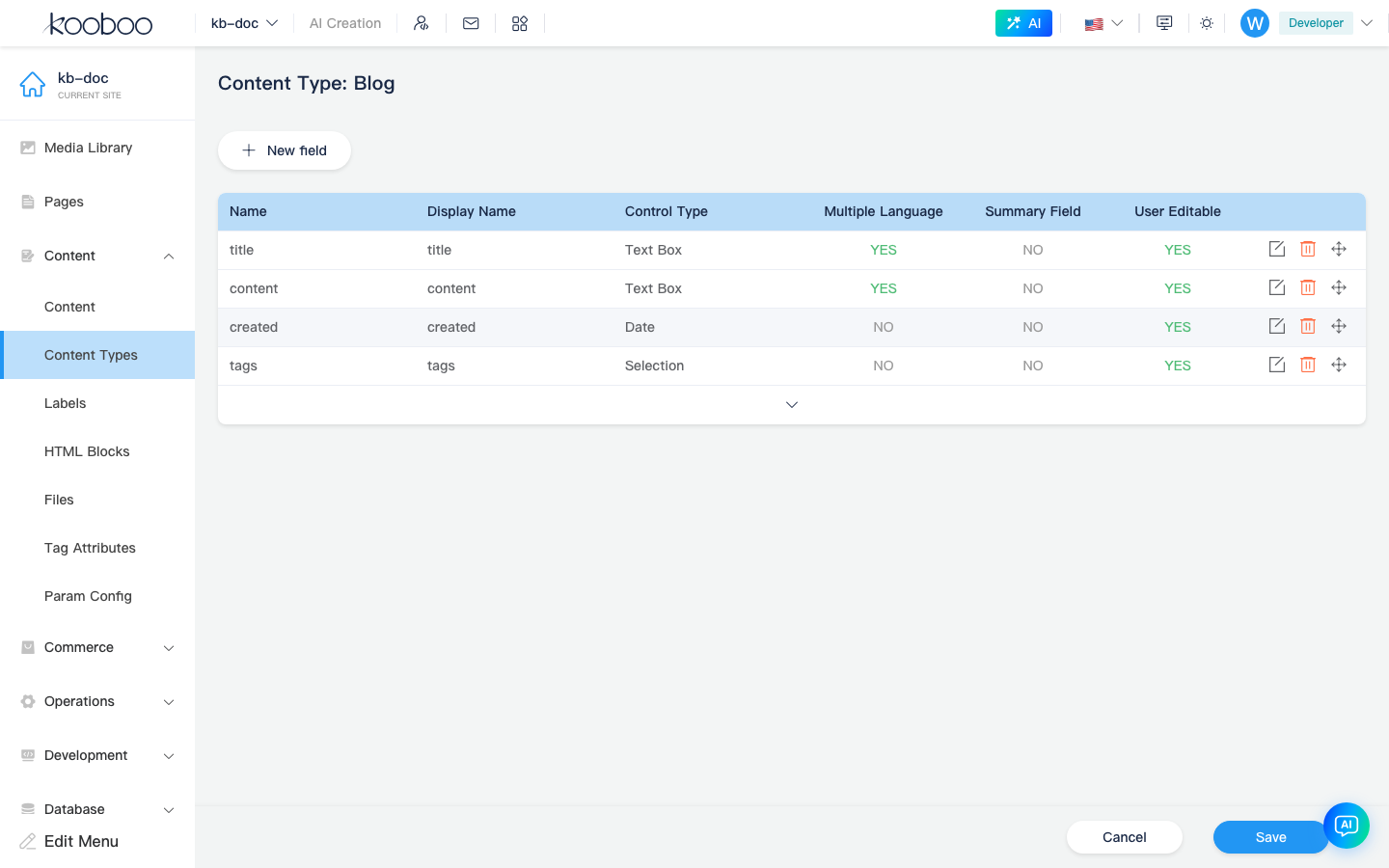The height and width of the screenshot is (868, 1389).
Task: Click the move handle for created row
Action: pos(1339,326)
